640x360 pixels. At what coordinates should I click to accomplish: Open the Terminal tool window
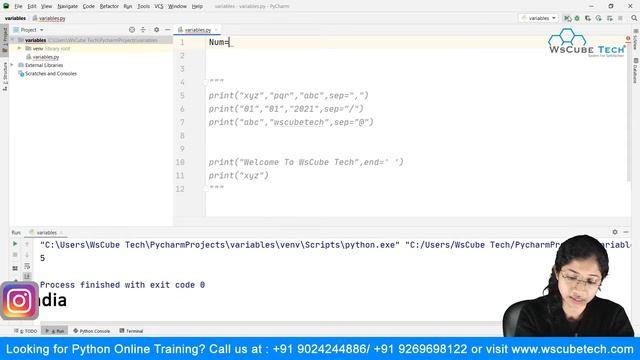(131, 331)
